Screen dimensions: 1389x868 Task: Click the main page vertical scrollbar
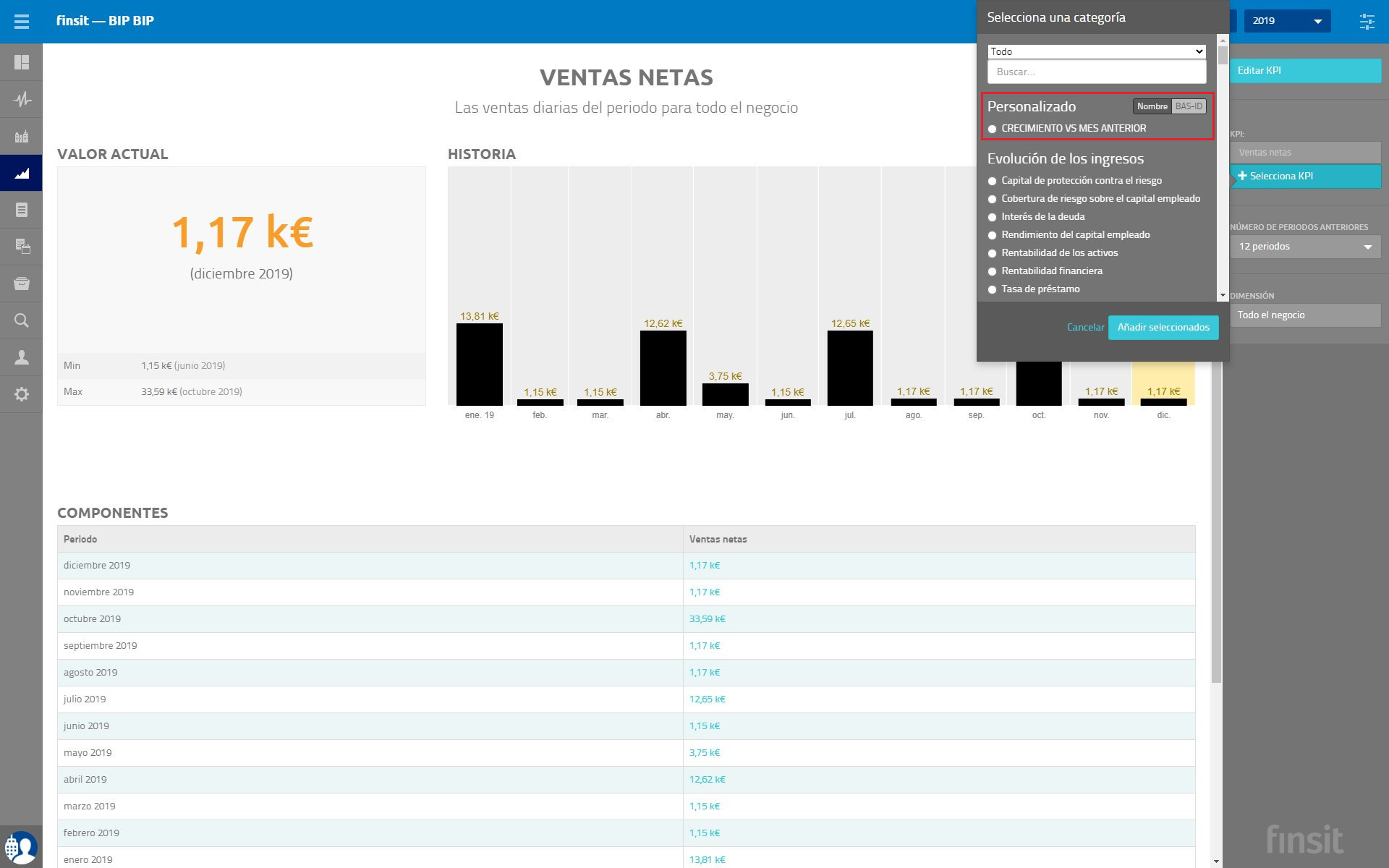pos(1216,521)
